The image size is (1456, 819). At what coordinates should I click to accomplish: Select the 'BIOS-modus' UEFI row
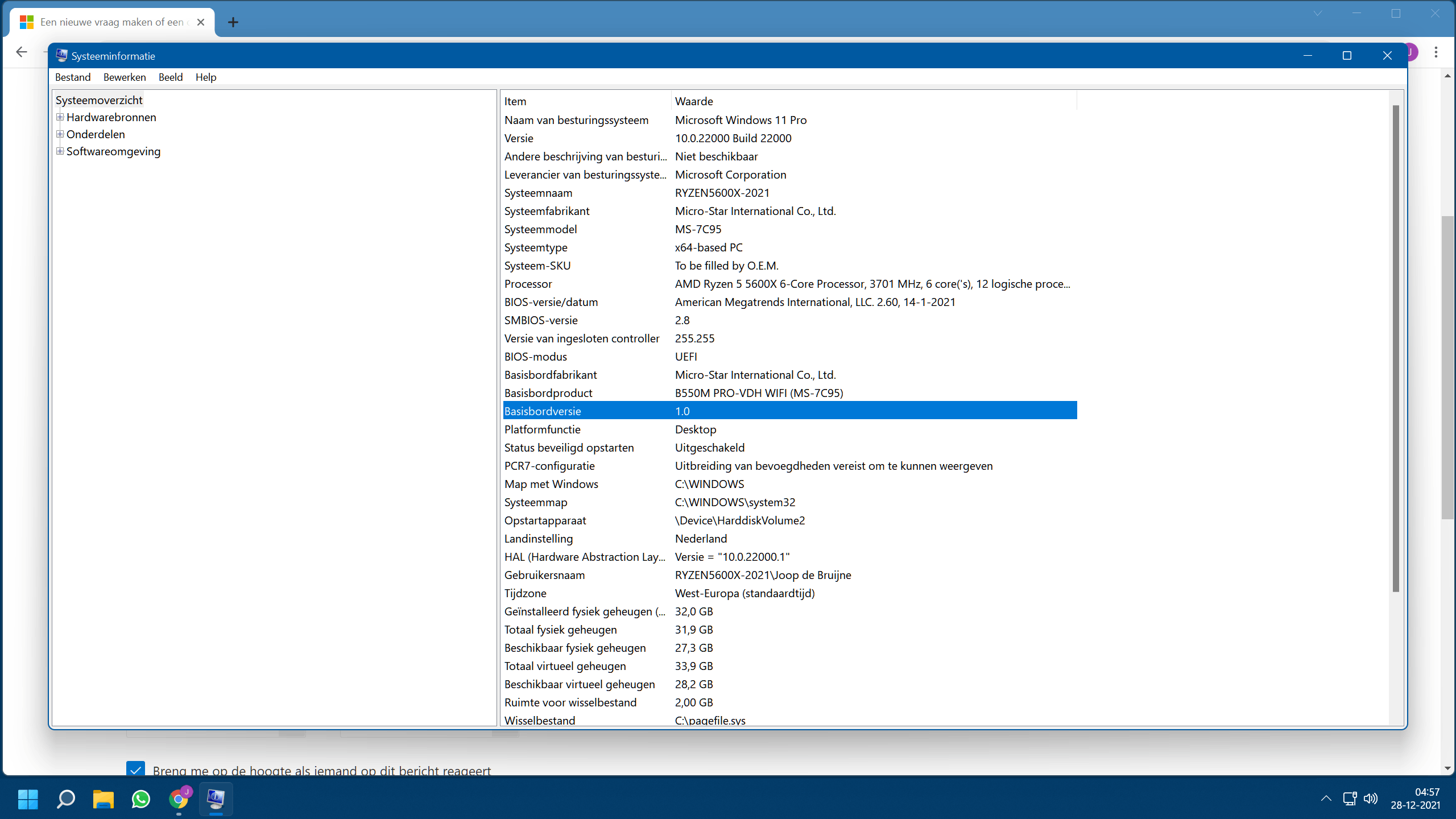pyautogui.click(x=790, y=357)
